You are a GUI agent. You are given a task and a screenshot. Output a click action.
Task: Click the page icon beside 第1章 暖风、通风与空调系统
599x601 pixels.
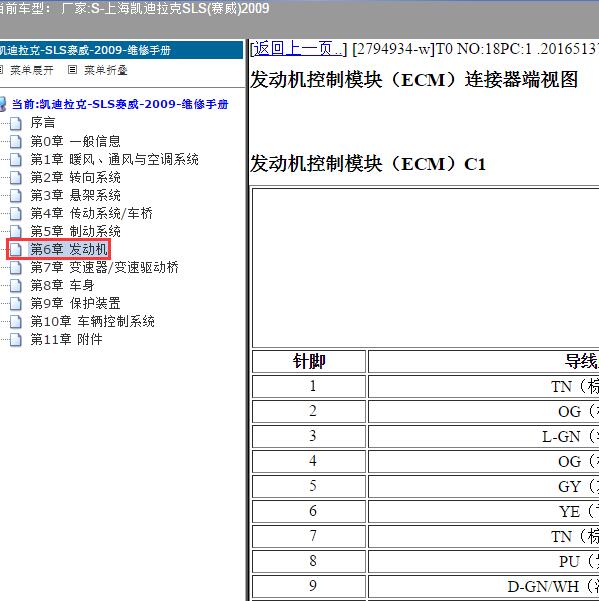click(x=16, y=159)
